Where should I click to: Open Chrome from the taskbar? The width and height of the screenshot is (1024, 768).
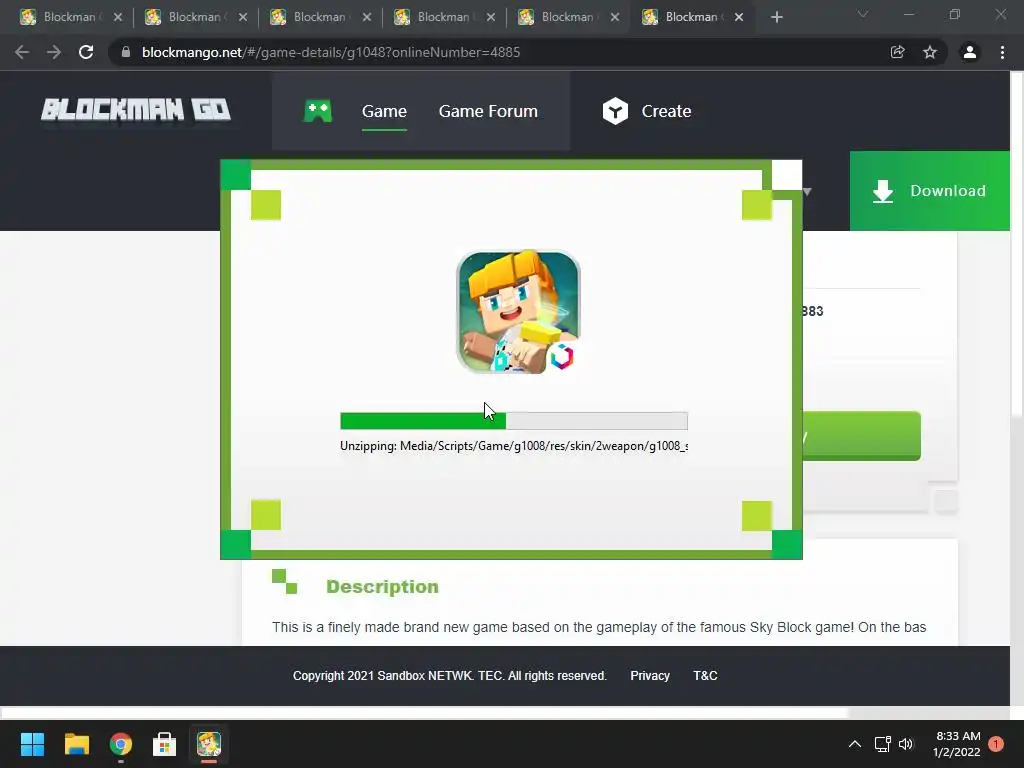tap(121, 744)
